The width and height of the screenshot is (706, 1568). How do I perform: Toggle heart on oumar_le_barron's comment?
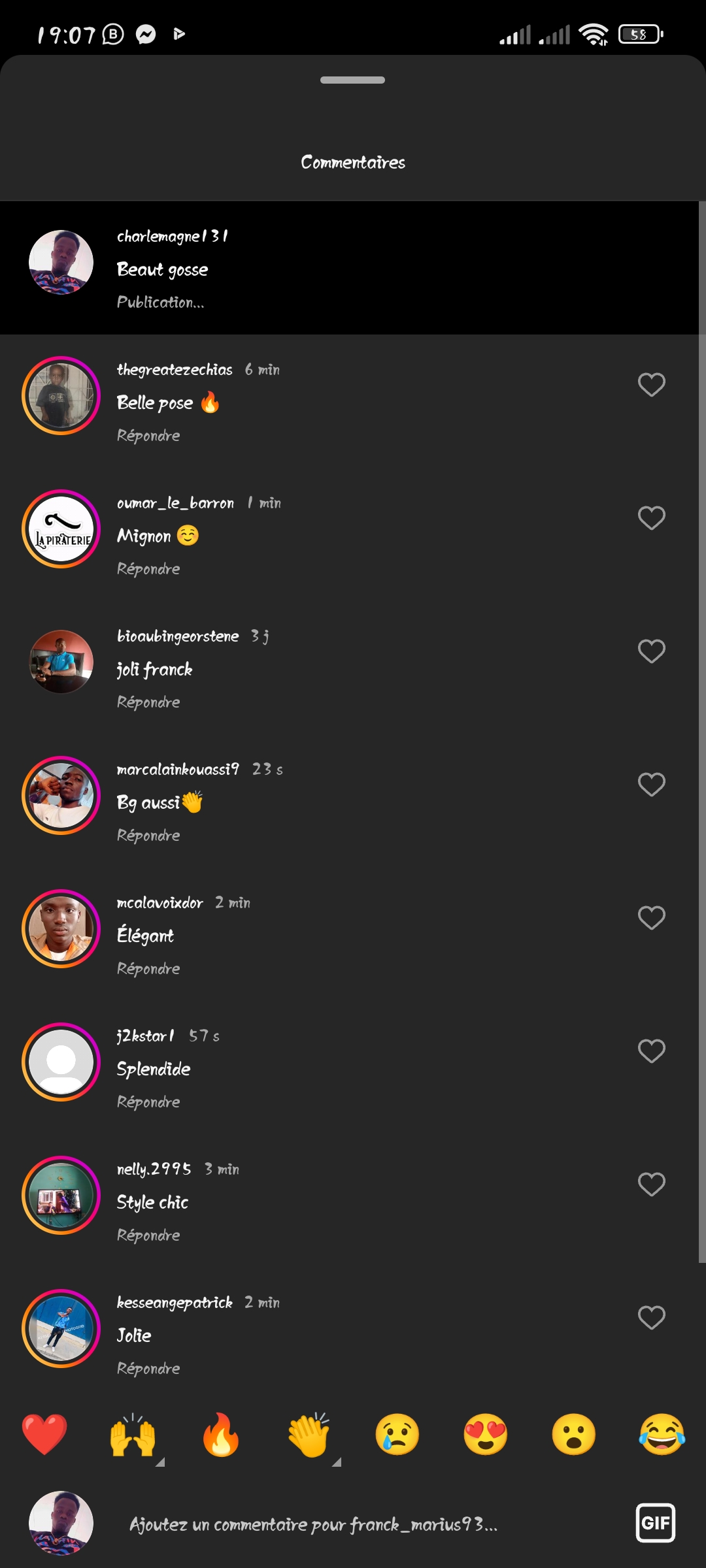pos(651,518)
